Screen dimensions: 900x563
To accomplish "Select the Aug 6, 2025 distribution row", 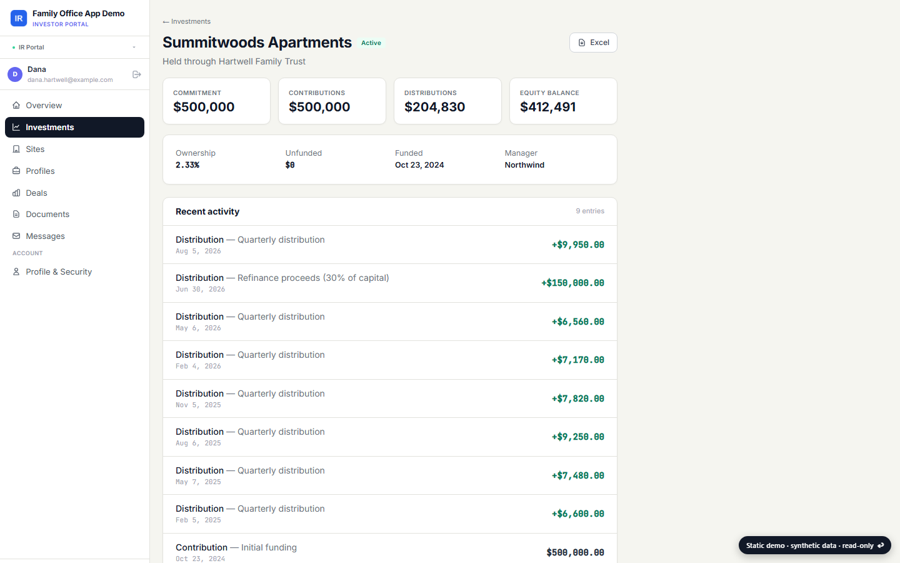I will pos(390,437).
